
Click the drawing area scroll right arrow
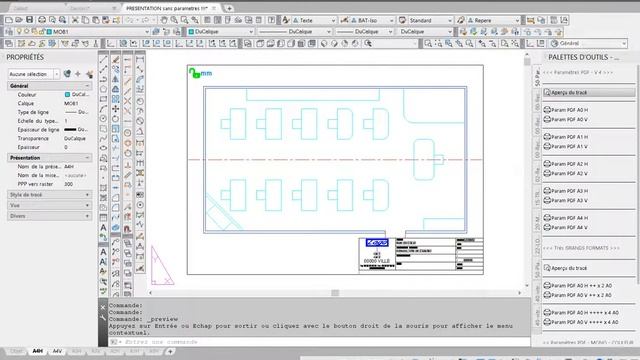click(x=520, y=293)
